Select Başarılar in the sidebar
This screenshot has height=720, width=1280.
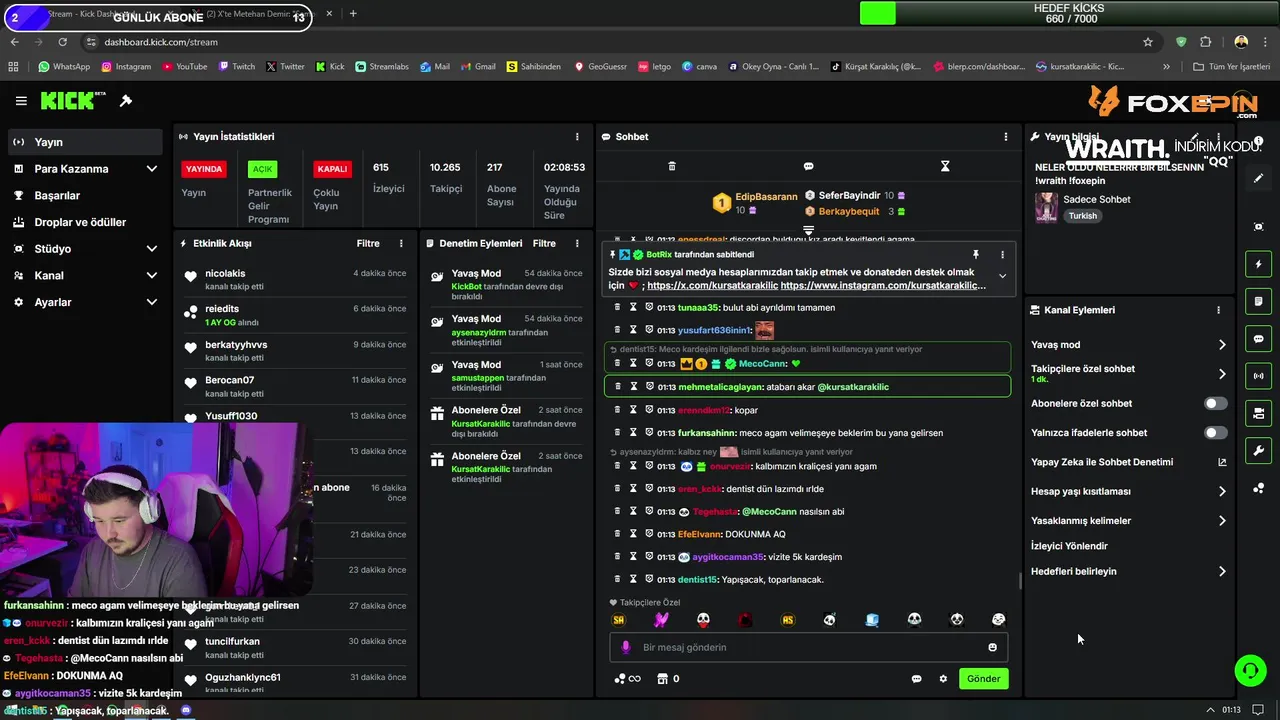(x=84, y=195)
